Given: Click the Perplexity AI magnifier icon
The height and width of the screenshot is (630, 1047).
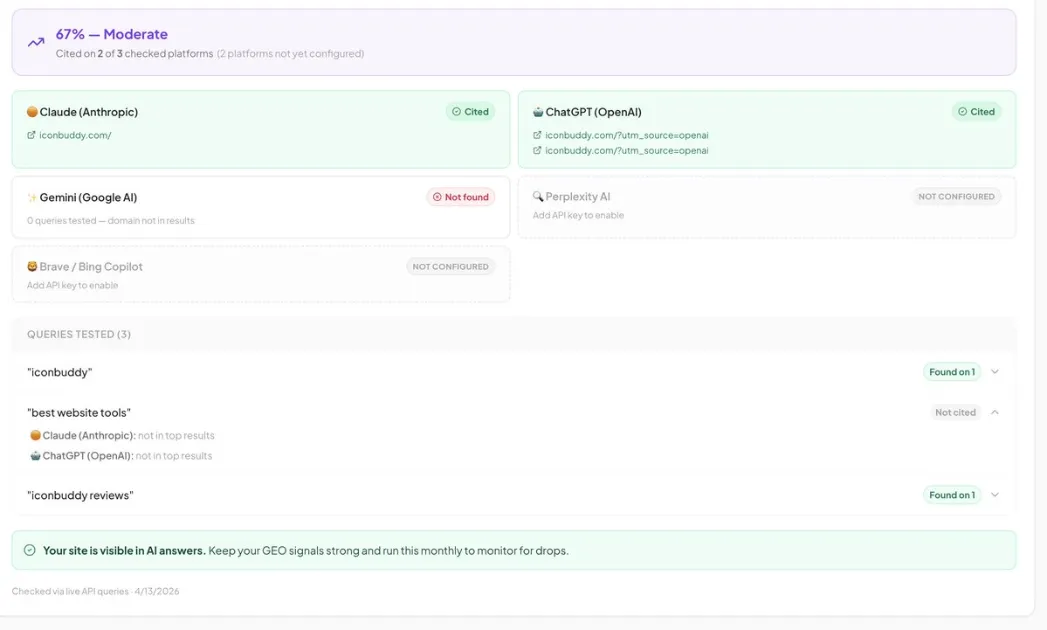Looking at the screenshot, I should coord(538,196).
